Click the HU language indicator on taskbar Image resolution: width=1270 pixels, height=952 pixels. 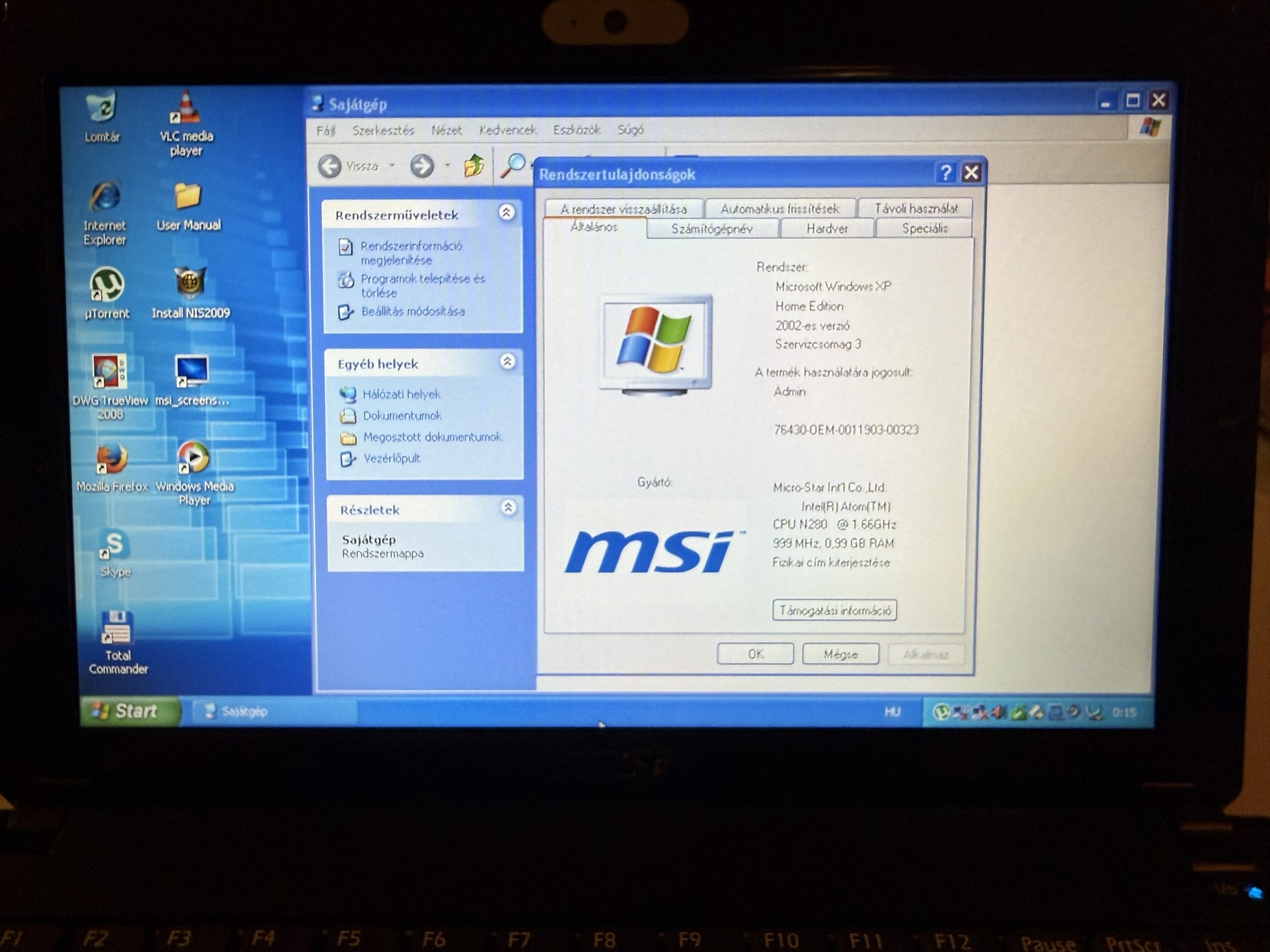pyautogui.click(x=892, y=711)
